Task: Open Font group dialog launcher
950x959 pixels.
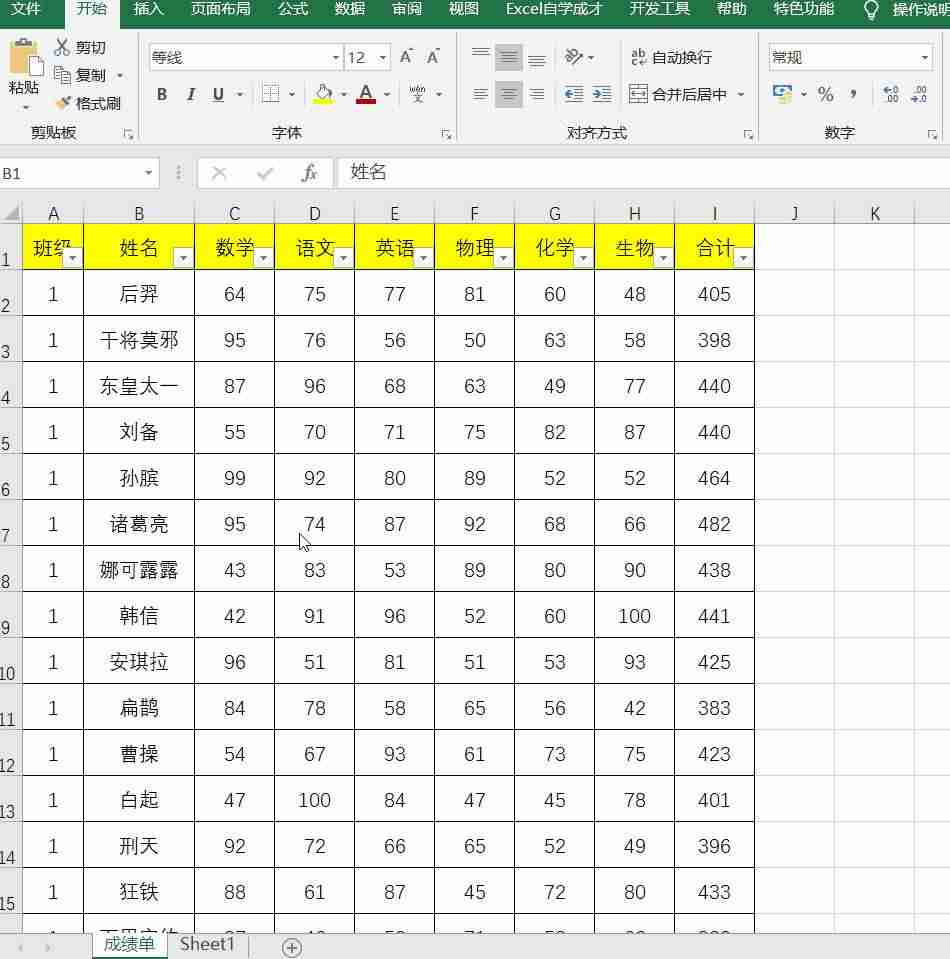Action: (x=446, y=135)
